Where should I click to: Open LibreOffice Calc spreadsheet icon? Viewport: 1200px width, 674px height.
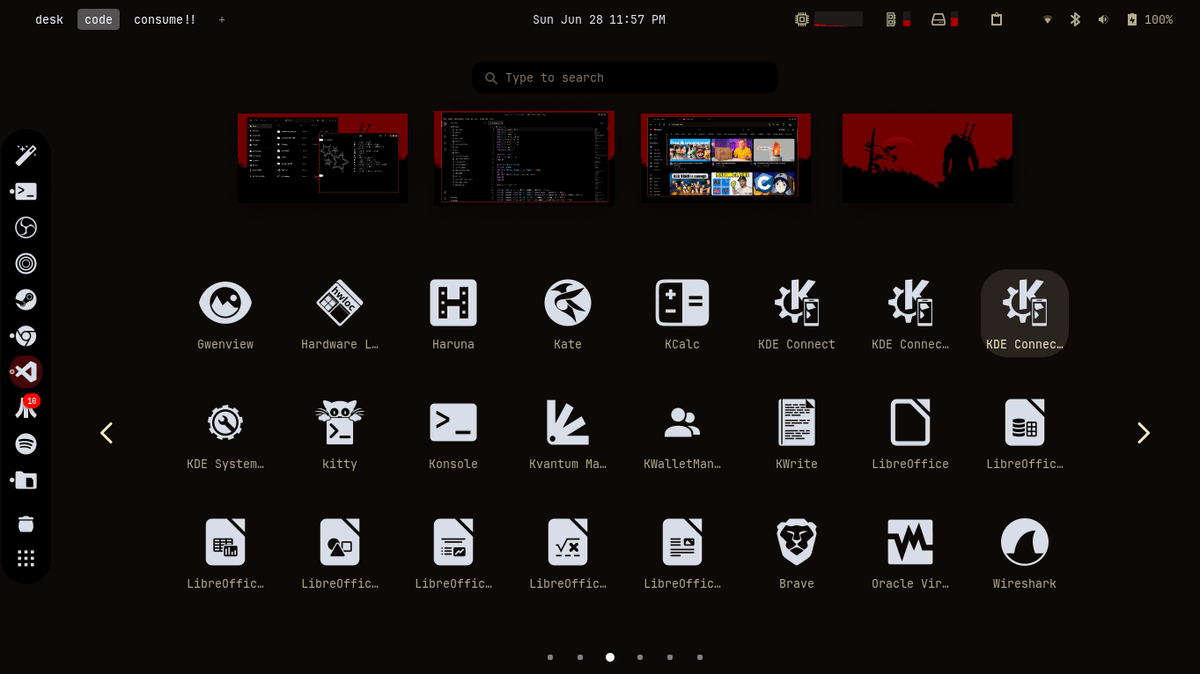pos(226,553)
